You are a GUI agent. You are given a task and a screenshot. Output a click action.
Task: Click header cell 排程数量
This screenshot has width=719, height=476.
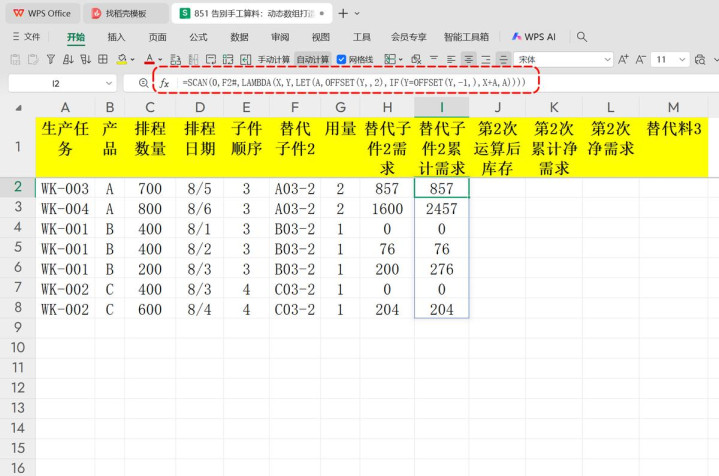pos(150,147)
